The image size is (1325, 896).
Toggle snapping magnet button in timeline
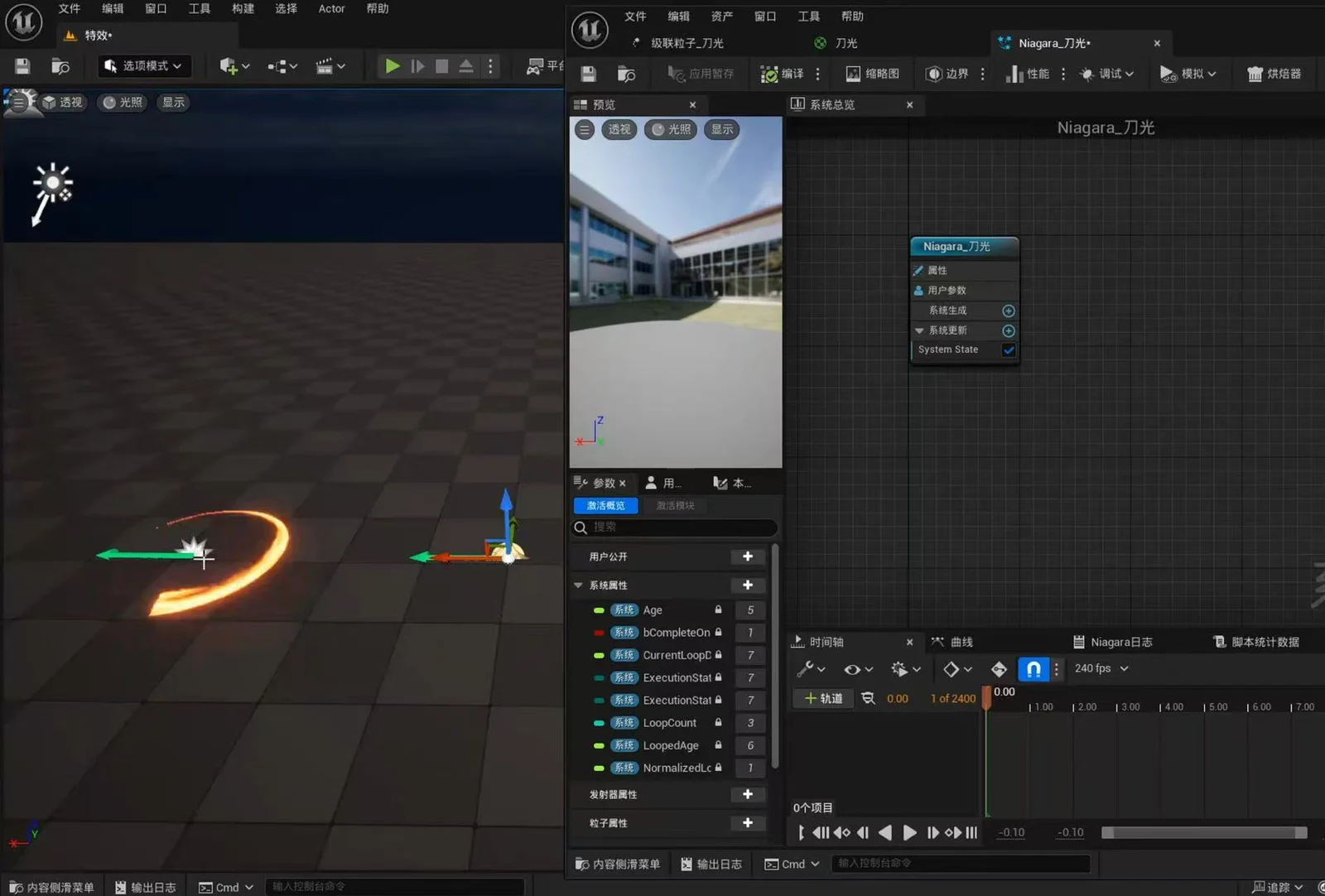(x=1033, y=669)
